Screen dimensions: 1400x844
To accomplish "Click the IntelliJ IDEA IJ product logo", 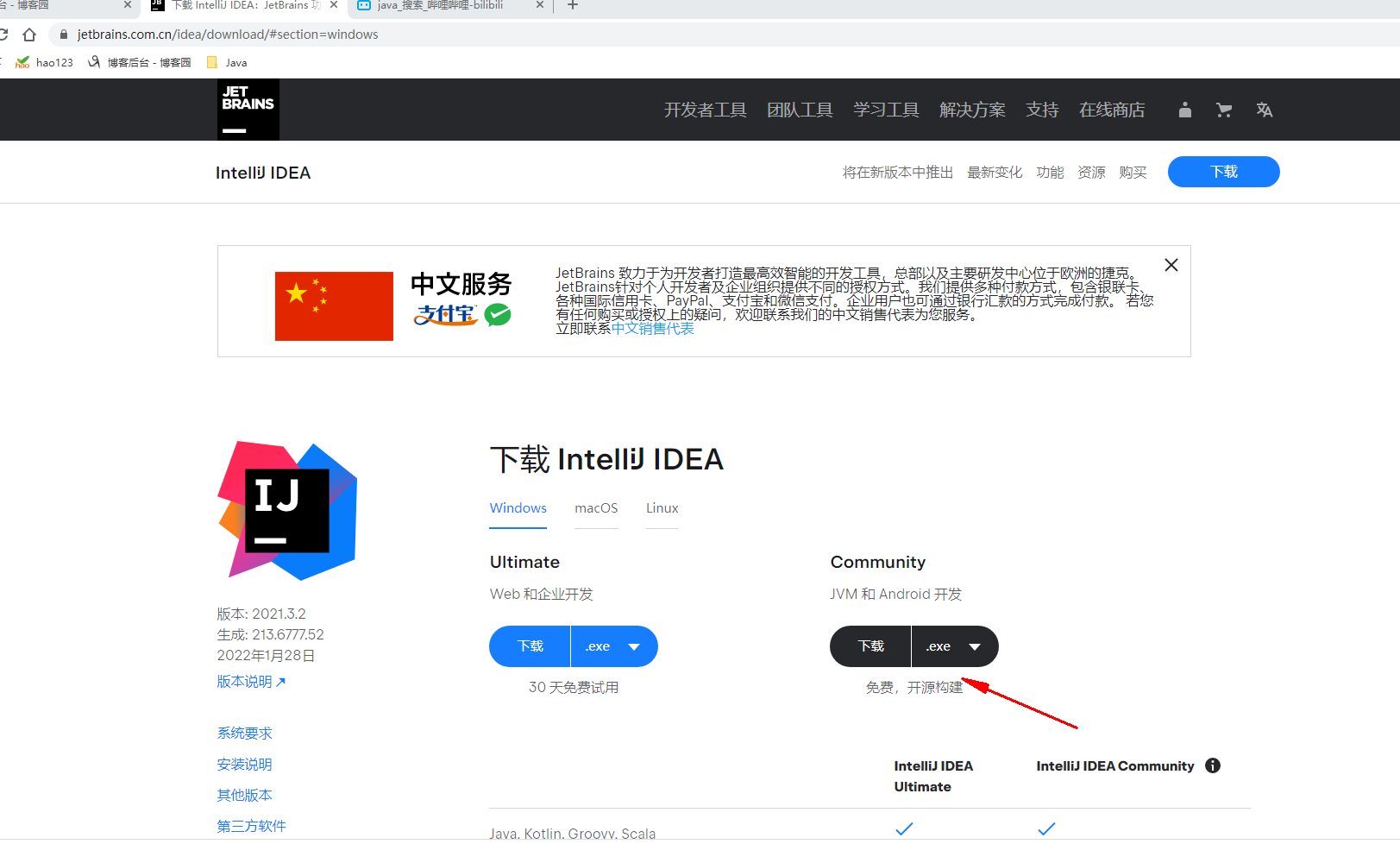I will coord(287,510).
